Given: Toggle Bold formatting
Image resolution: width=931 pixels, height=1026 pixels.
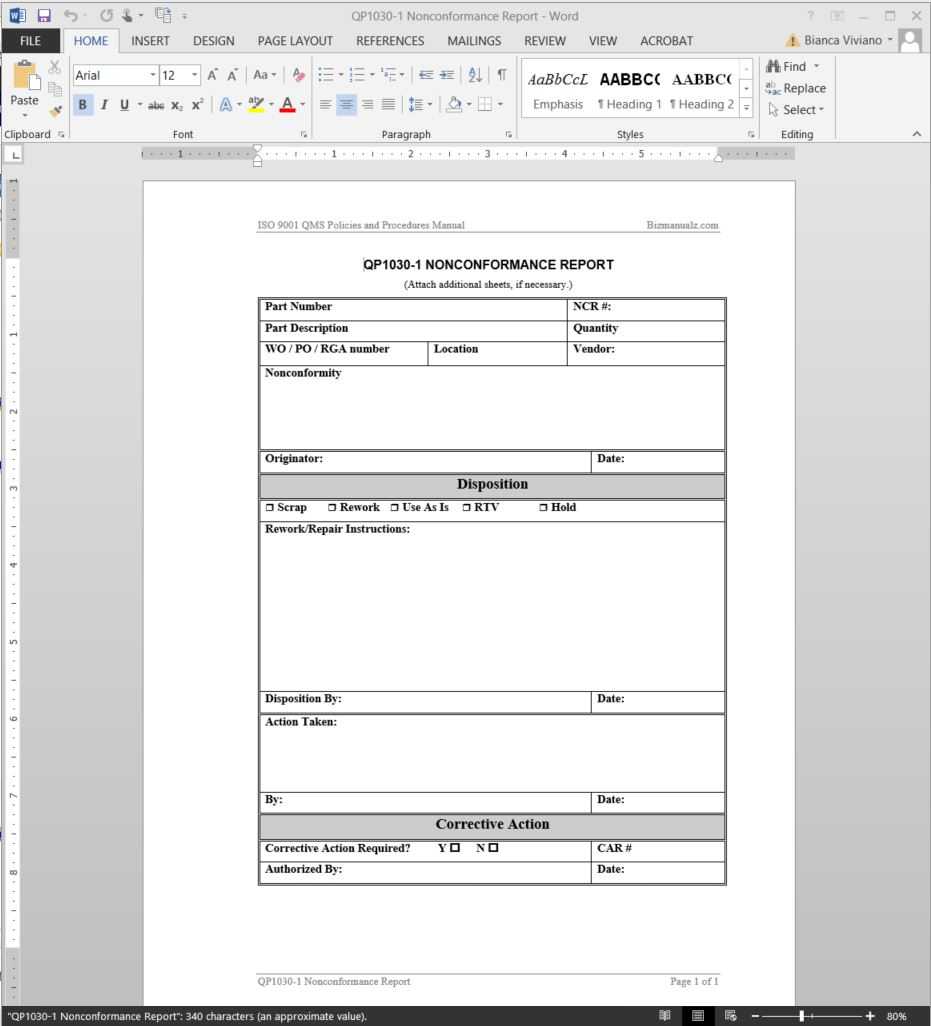Looking at the screenshot, I should [x=82, y=105].
